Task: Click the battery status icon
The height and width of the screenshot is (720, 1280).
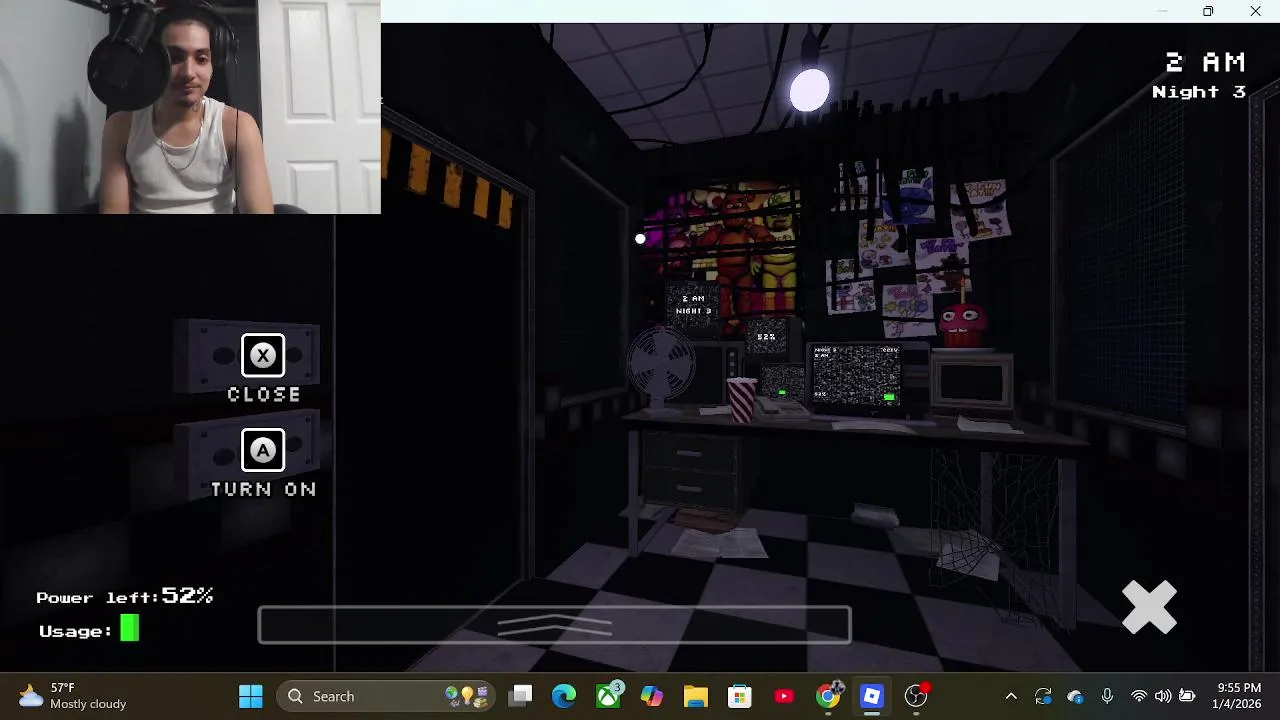Action: tap(1187, 696)
